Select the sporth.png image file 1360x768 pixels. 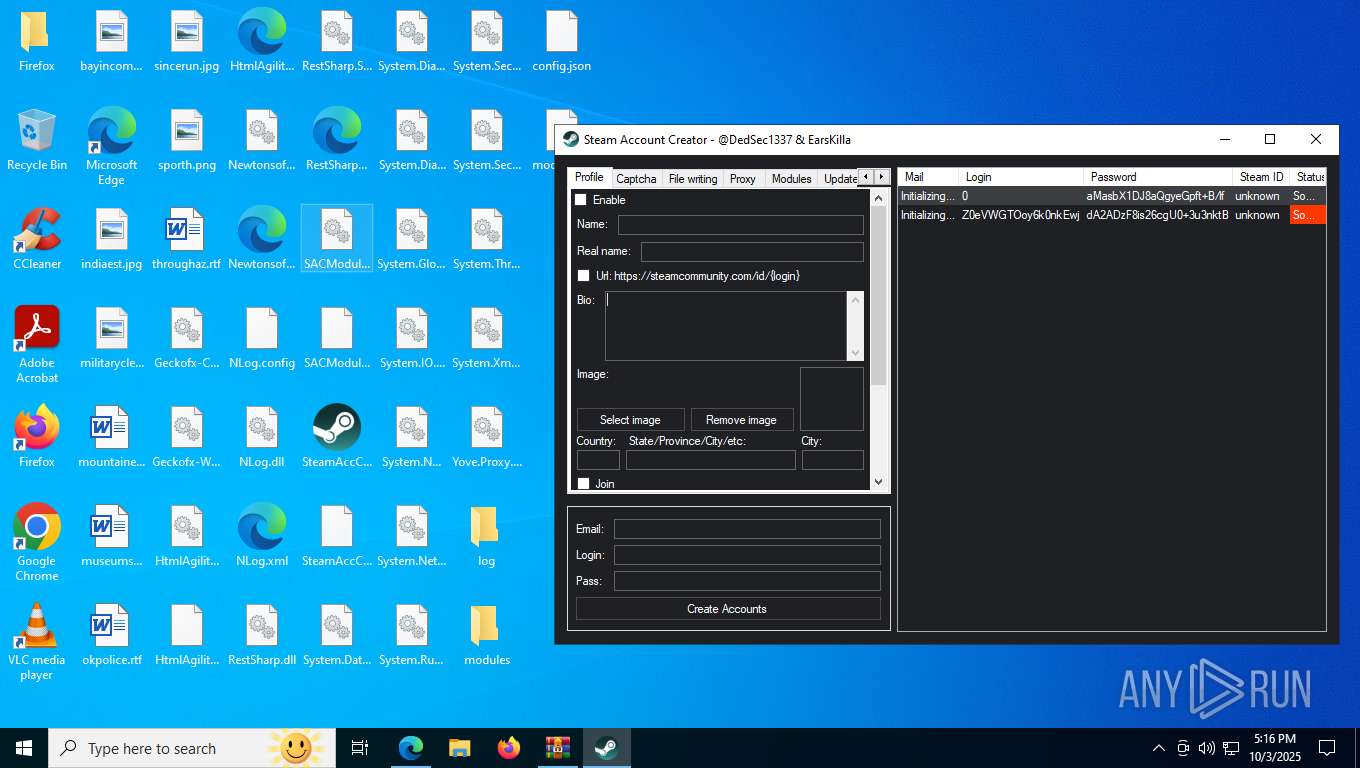coord(187,140)
